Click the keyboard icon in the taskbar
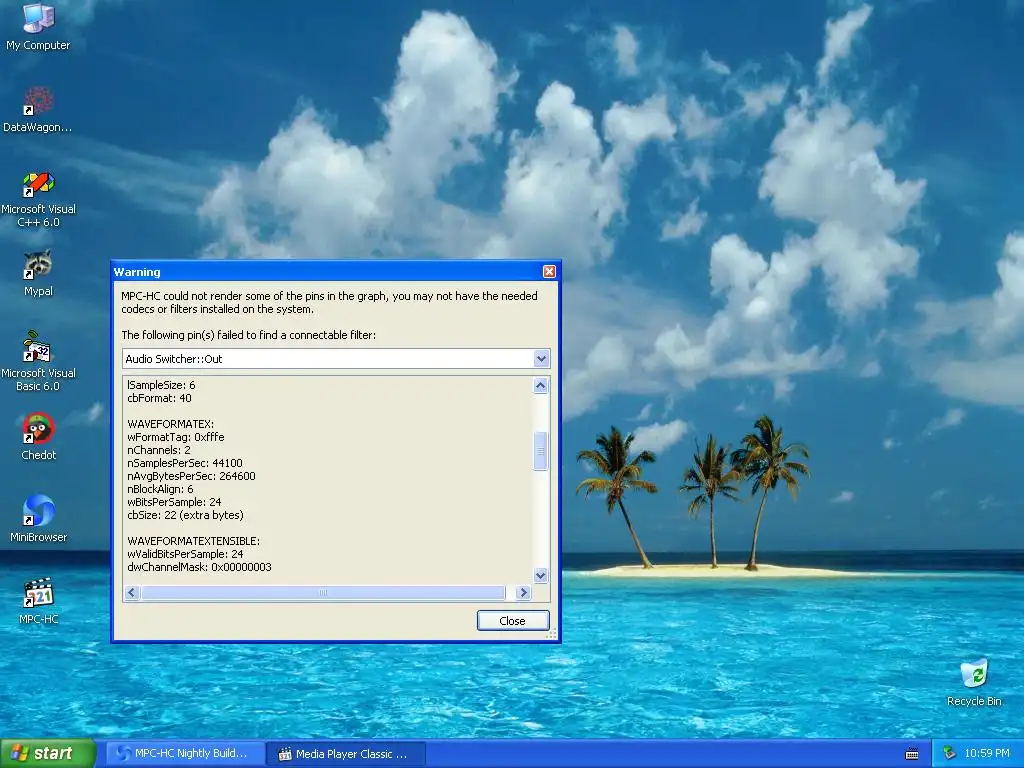The height and width of the screenshot is (768, 1024). point(912,754)
